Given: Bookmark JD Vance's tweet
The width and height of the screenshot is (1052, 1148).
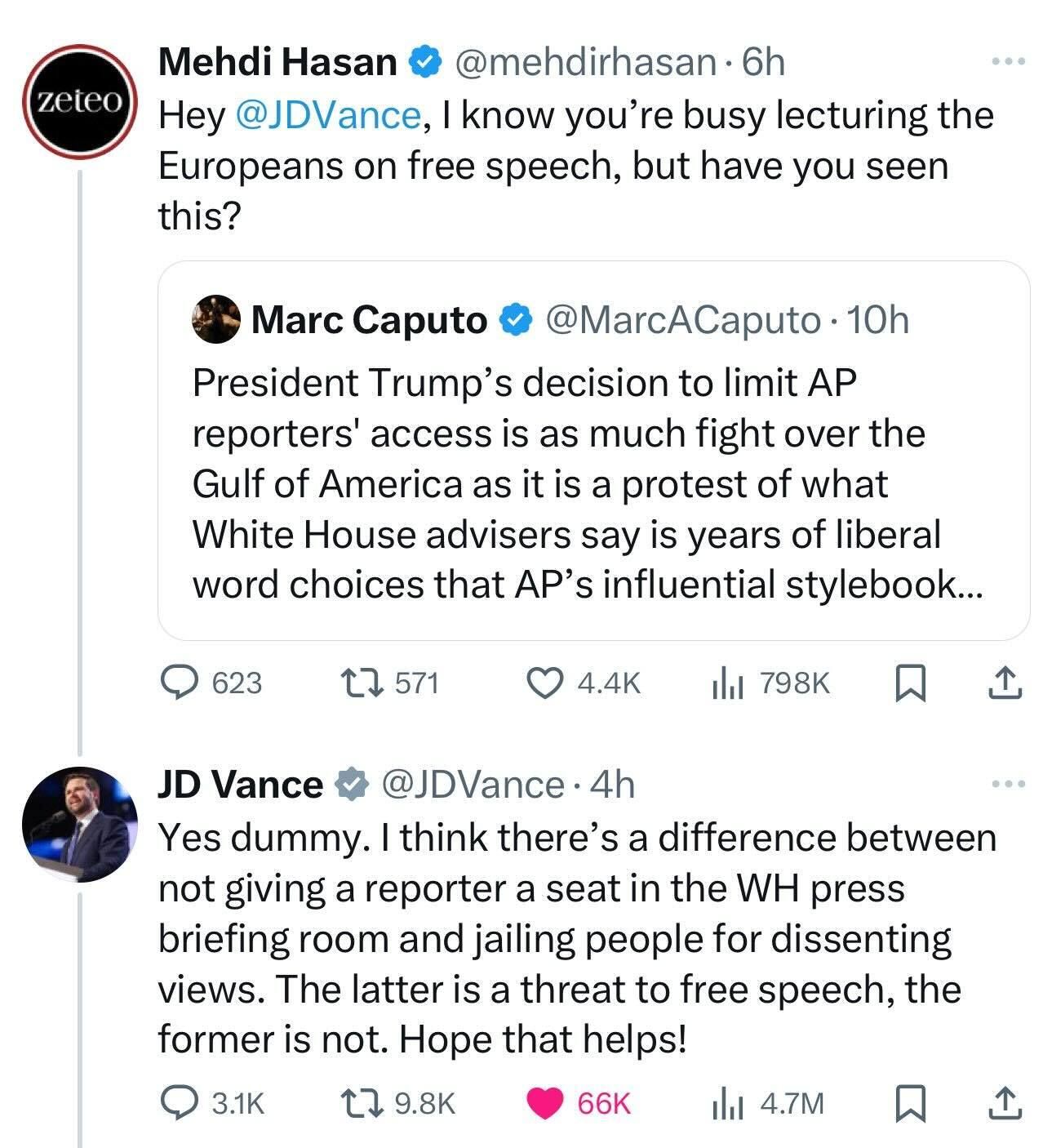Looking at the screenshot, I should 910,1104.
